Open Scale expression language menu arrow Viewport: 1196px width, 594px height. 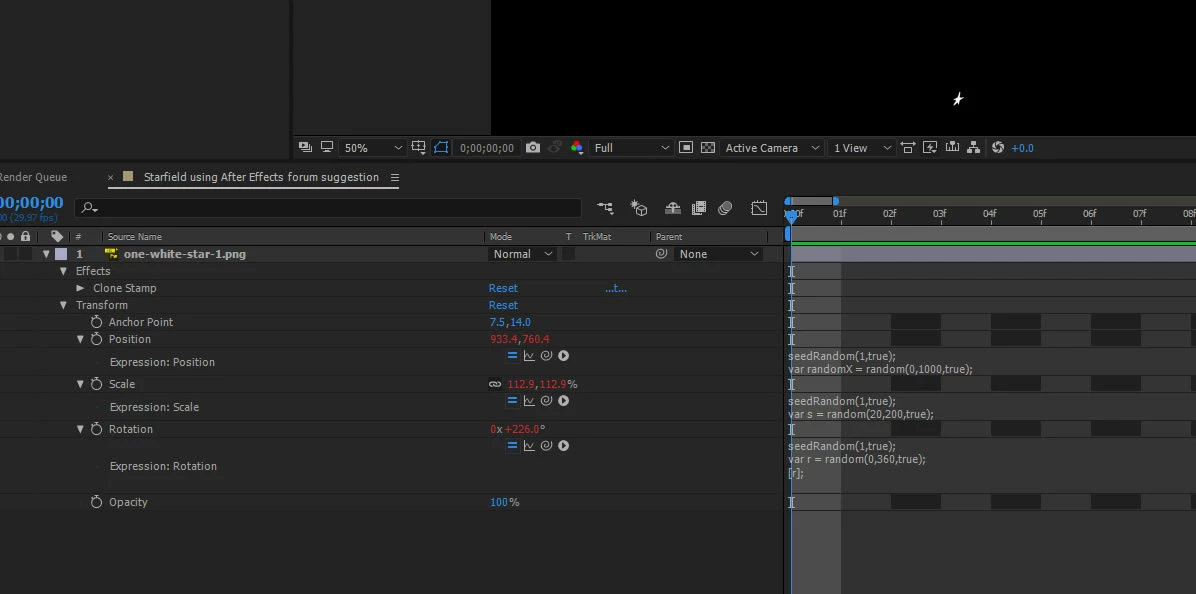pos(564,400)
